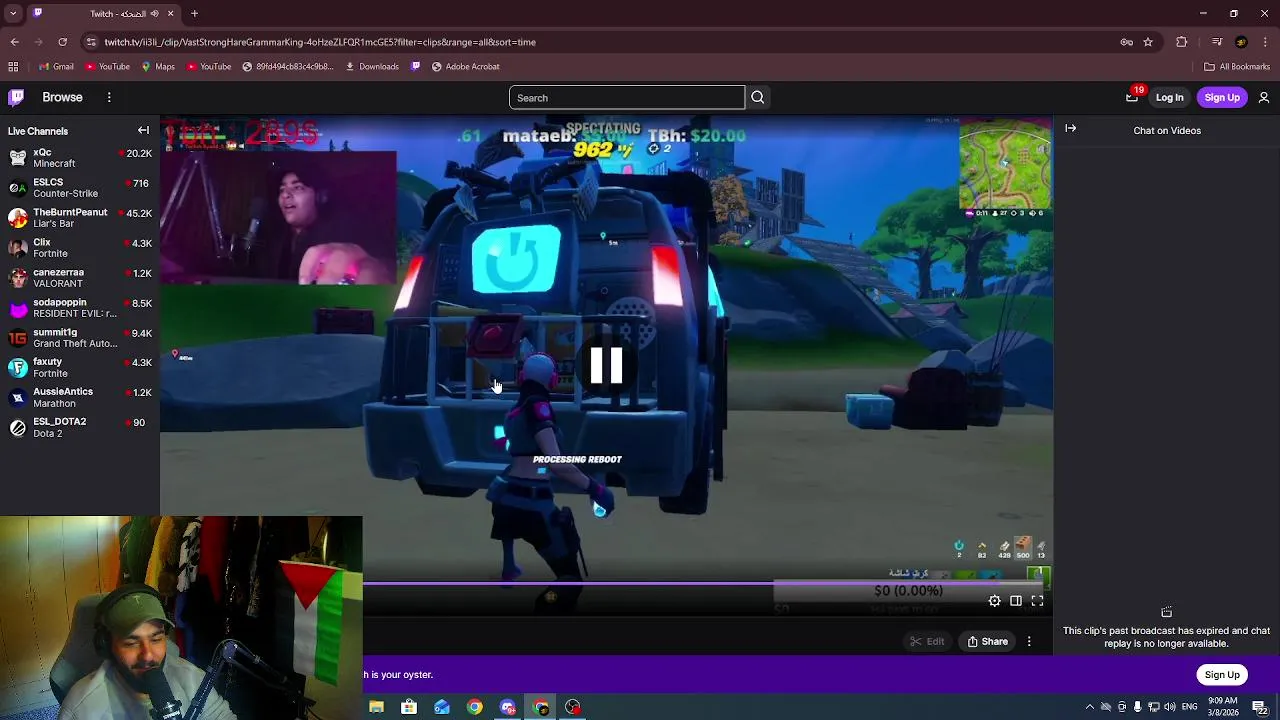
Task: Open the Adobe Acrobat bookmark
Action: pos(466,67)
